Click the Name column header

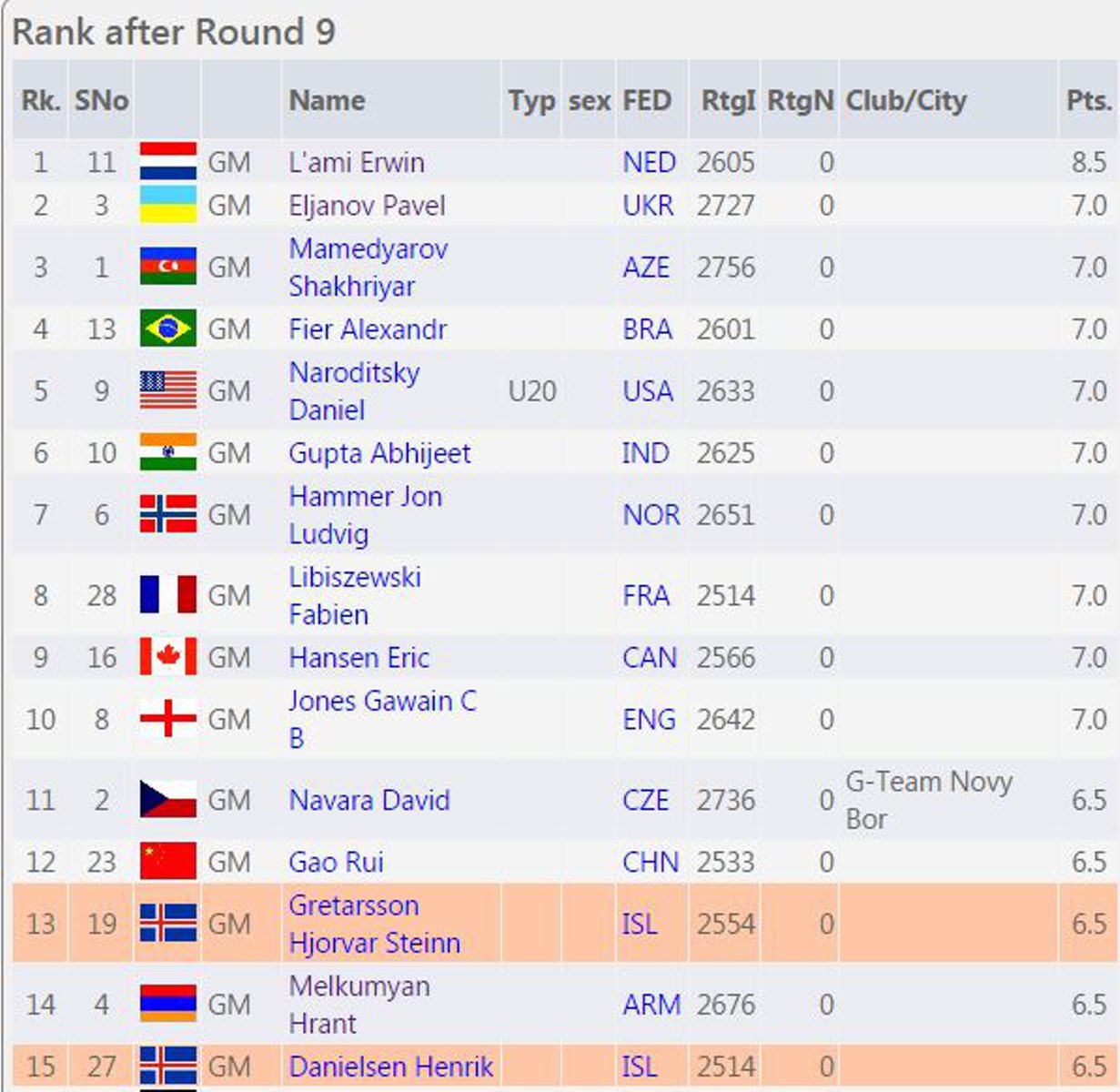click(327, 100)
